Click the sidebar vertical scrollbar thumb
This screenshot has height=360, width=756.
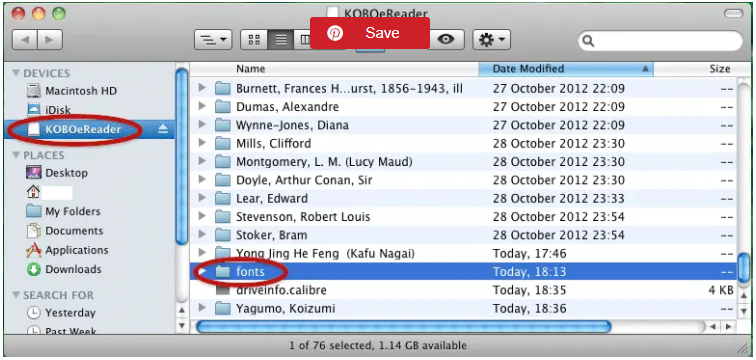[x=182, y=157]
